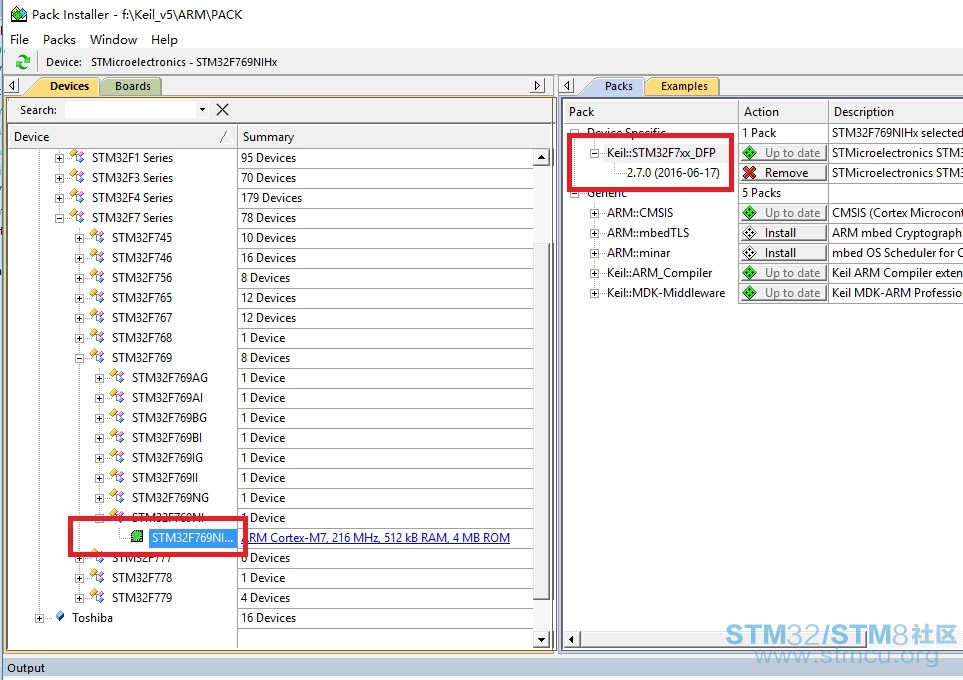
Task: Open the Window menu
Action: pos(114,39)
